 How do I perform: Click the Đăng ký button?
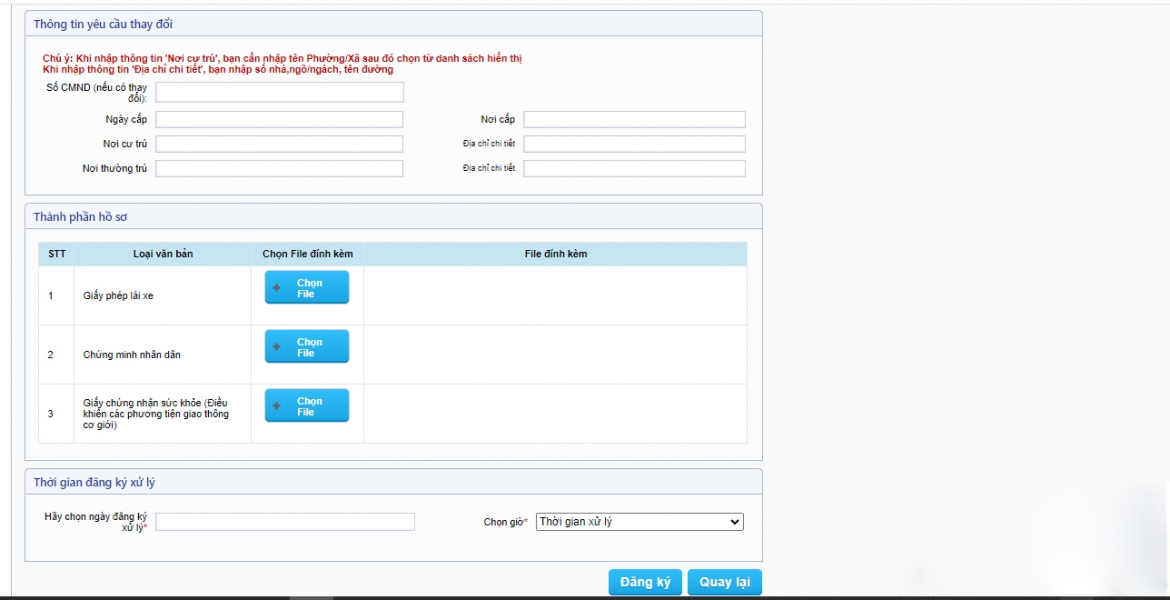click(645, 583)
